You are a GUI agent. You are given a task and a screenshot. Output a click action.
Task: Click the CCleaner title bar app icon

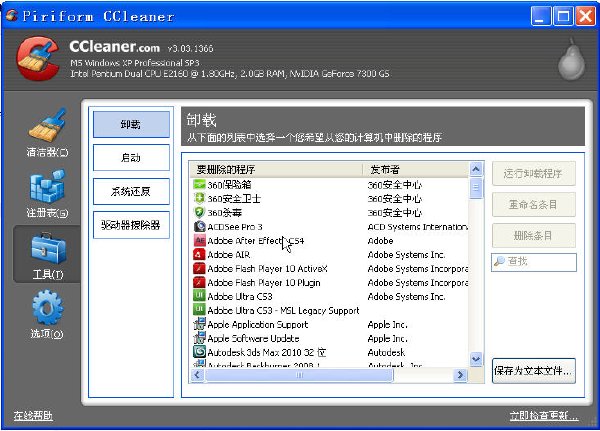(12, 16)
